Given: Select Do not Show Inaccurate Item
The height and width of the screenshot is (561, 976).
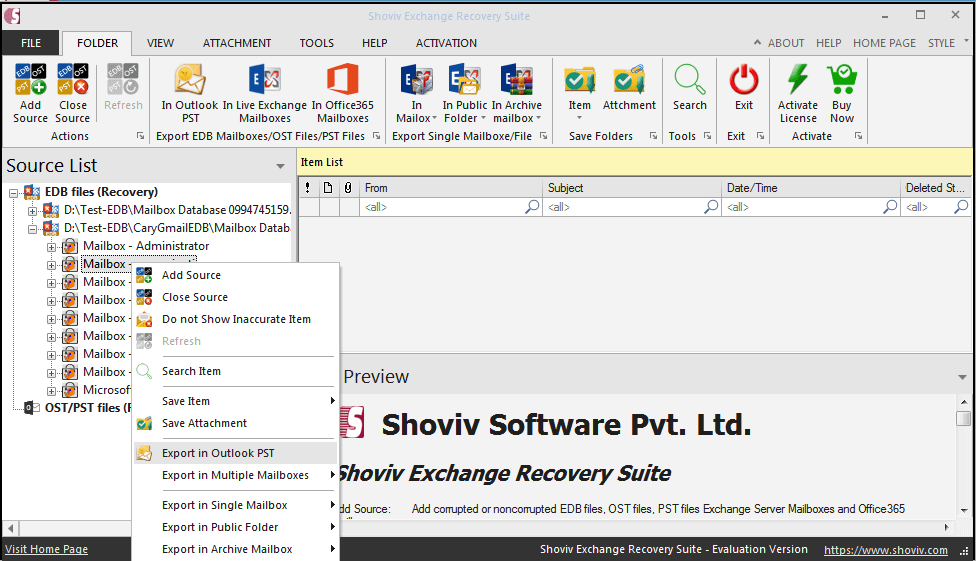Looking at the screenshot, I should click(x=236, y=319).
